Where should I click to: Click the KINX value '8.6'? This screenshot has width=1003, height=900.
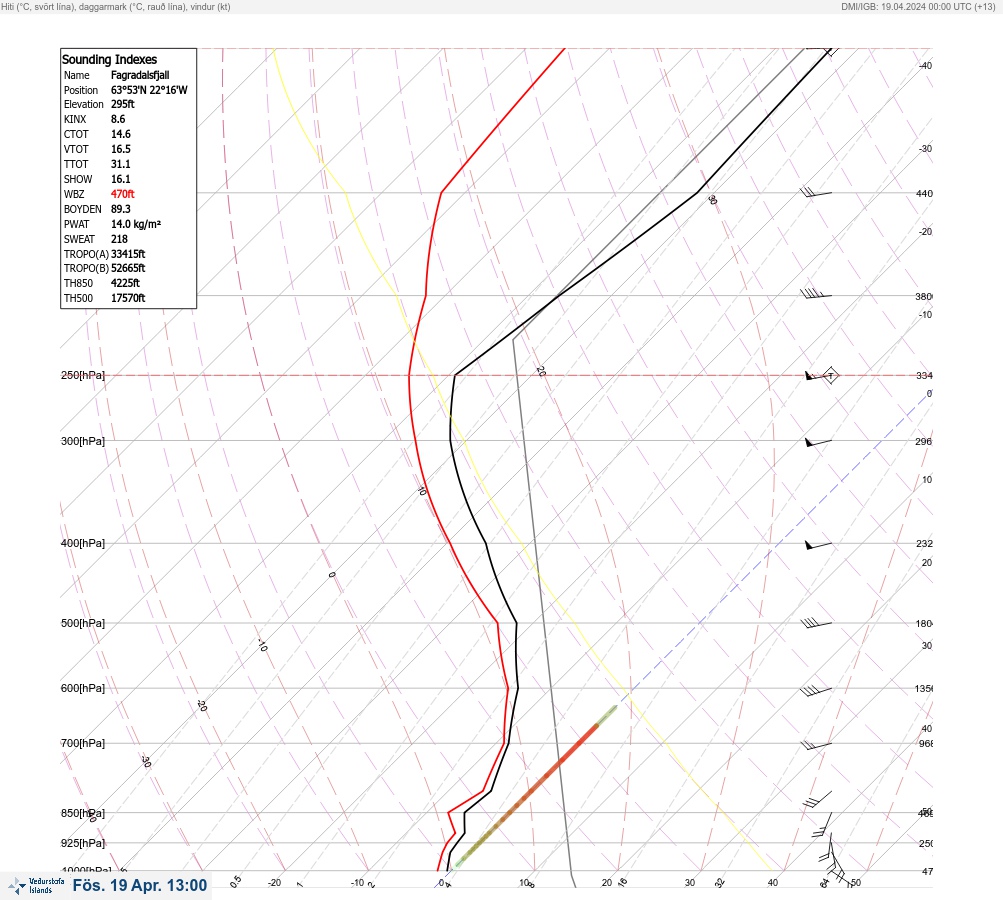coord(118,119)
